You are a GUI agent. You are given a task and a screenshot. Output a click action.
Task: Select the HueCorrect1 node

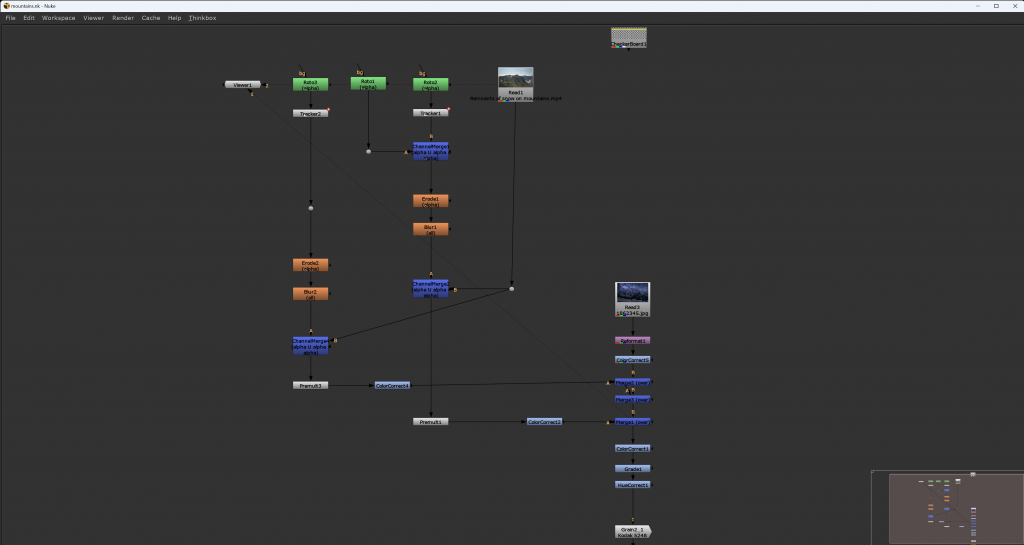tap(632, 485)
